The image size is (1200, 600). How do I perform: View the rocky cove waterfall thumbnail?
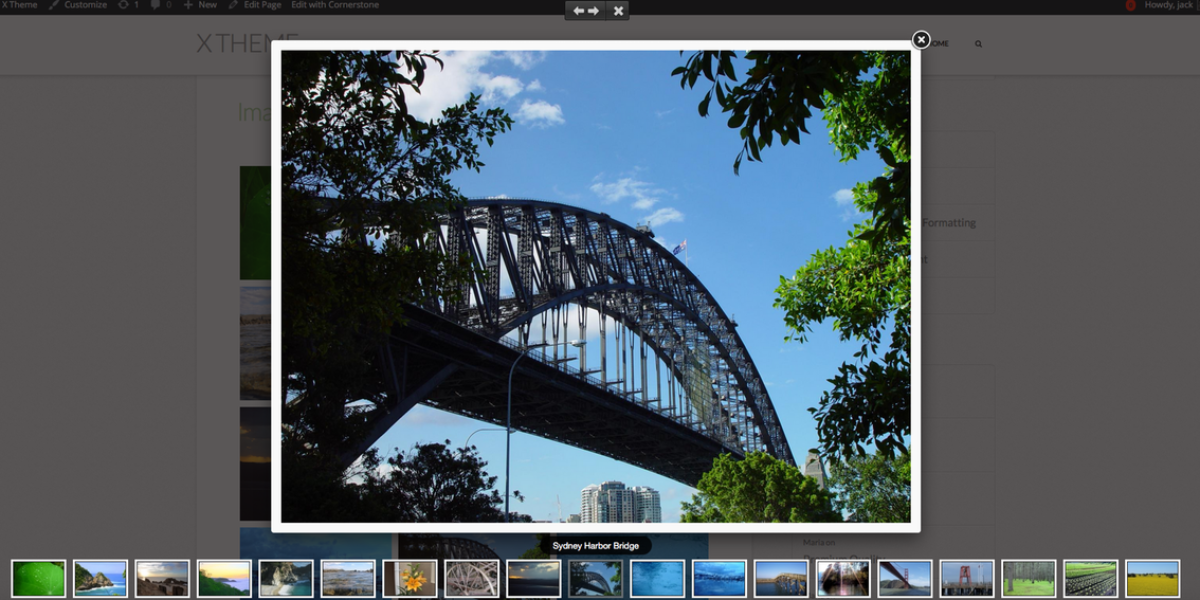(287, 579)
